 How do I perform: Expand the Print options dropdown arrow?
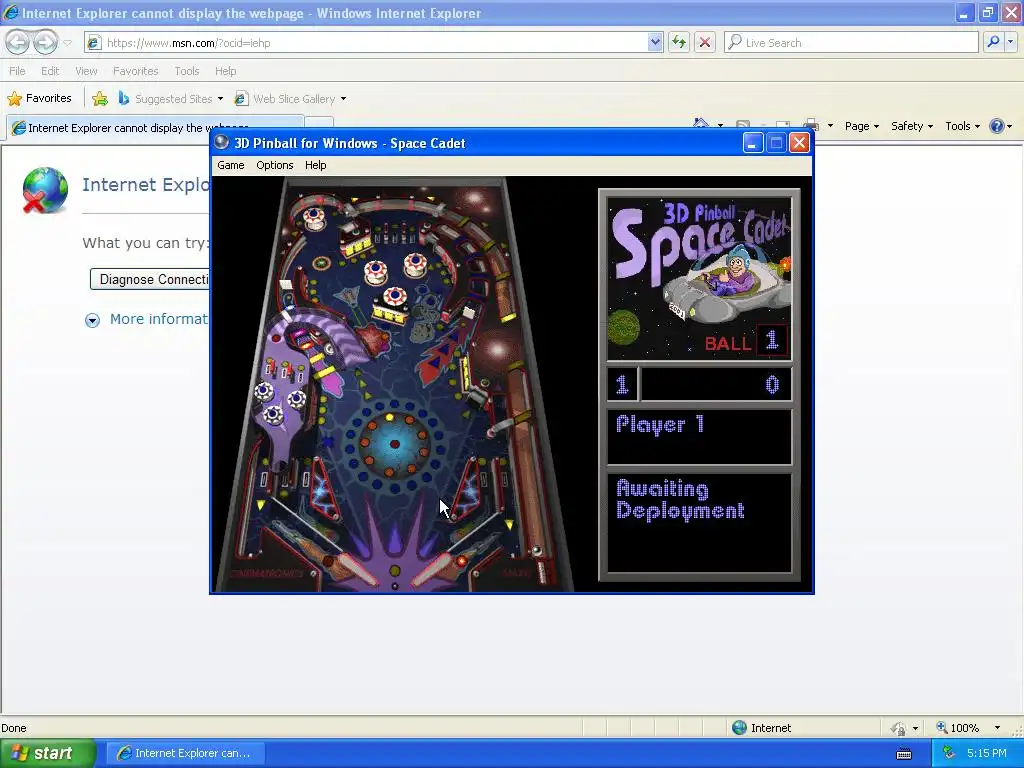pyautogui.click(x=830, y=126)
